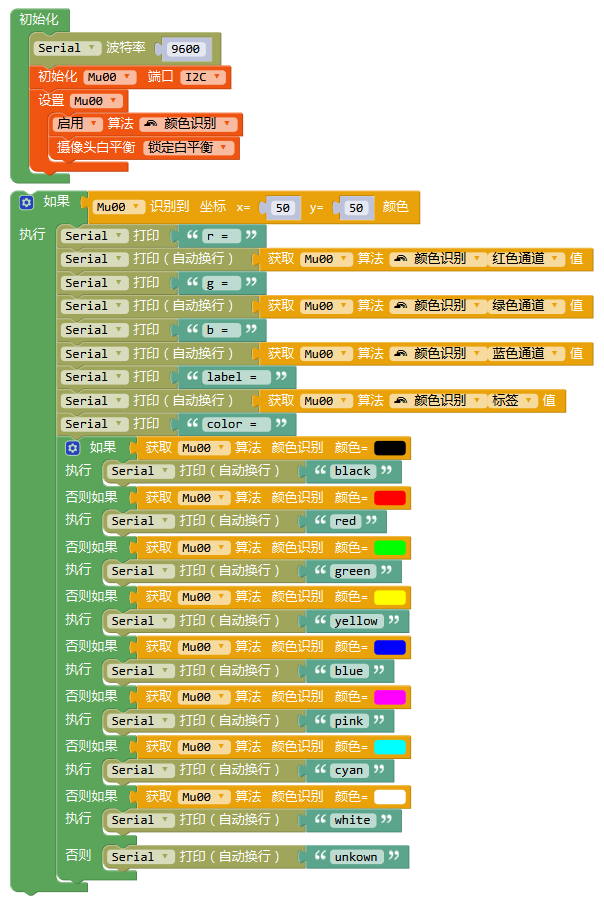
Task: Edit the "yellow" text string
Action: click(x=356, y=621)
